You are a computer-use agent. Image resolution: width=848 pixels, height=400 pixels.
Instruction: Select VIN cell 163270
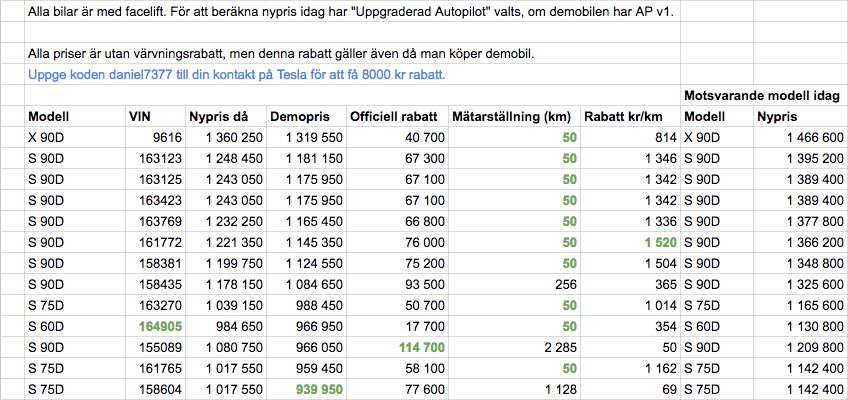(x=155, y=305)
